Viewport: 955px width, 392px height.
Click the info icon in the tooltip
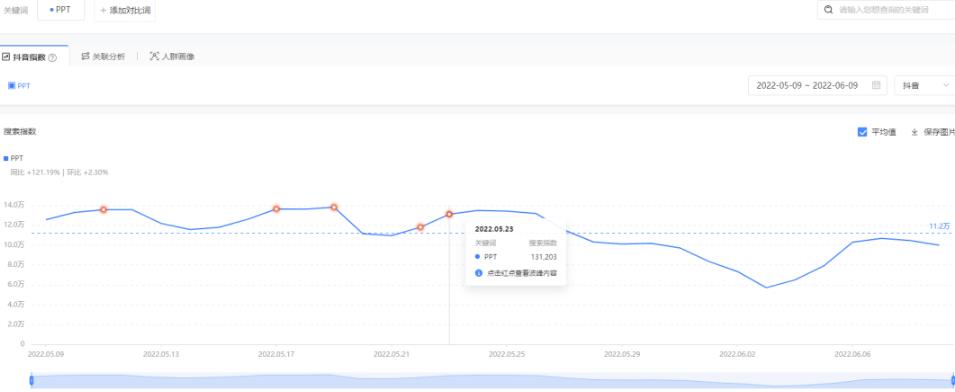(478, 273)
